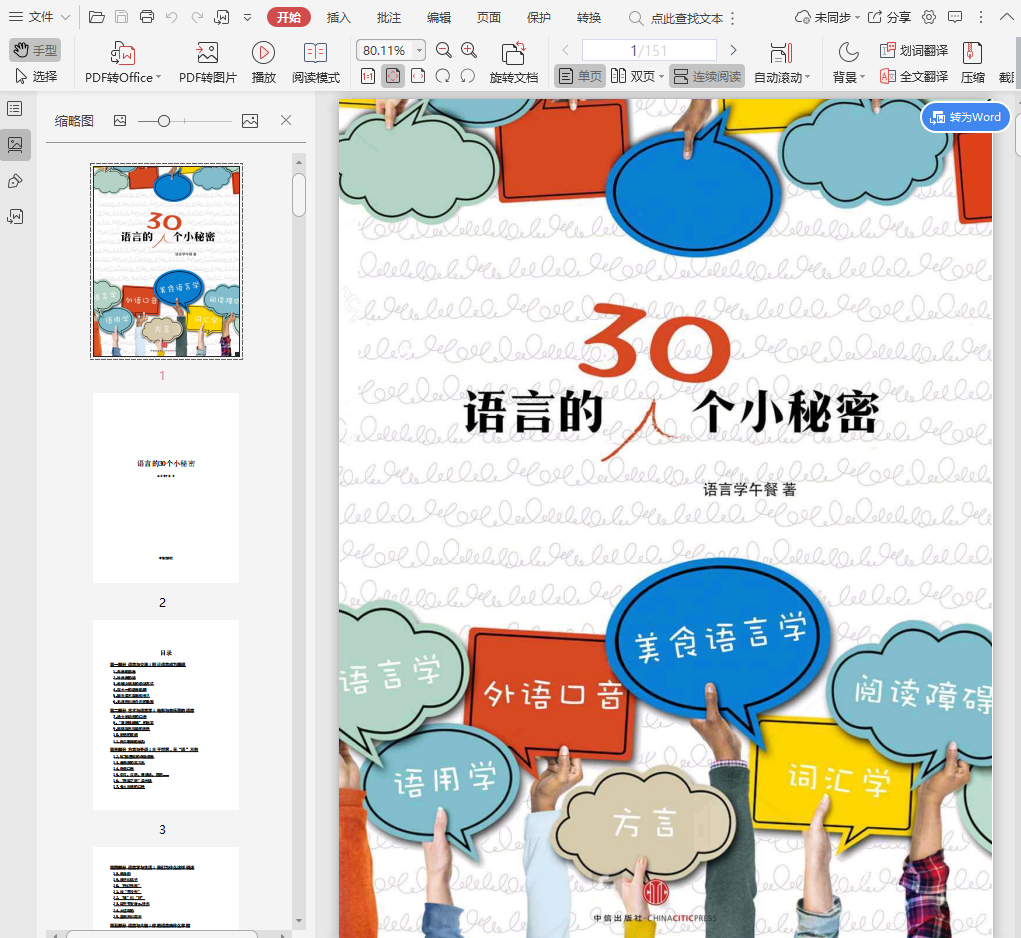Viewport: 1021px width, 938px height.
Task: Toggle 单页 single page view
Action: [580, 76]
